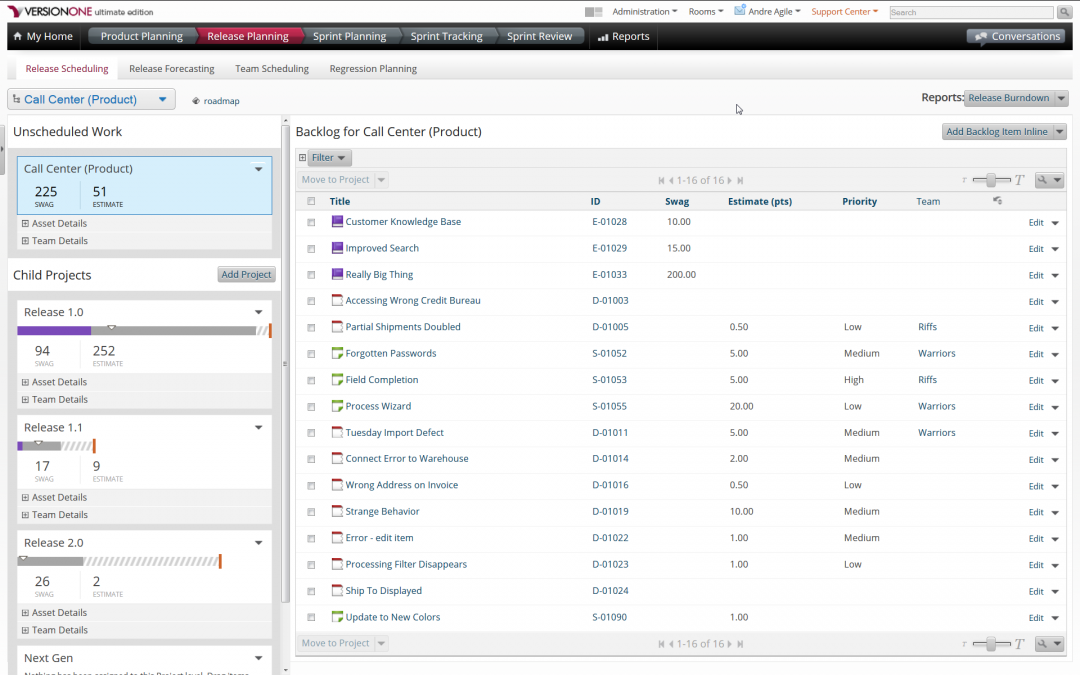The image size is (1080, 675).
Task: Click the Search input field in the header
Action: [x=971, y=12]
